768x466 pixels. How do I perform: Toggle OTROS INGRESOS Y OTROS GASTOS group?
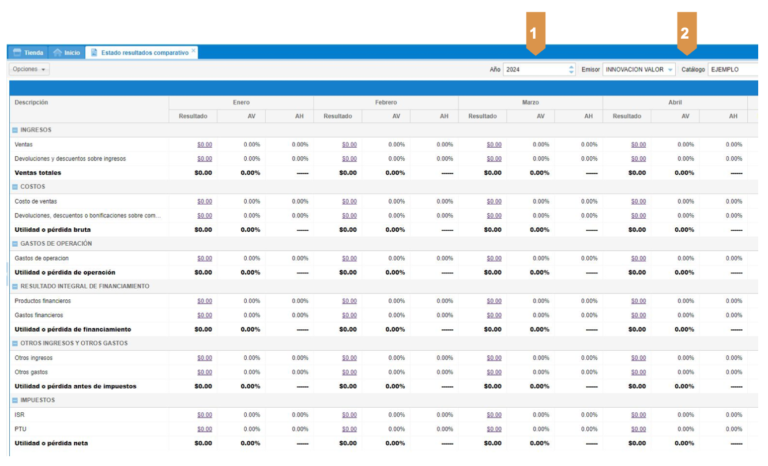[15, 343]
